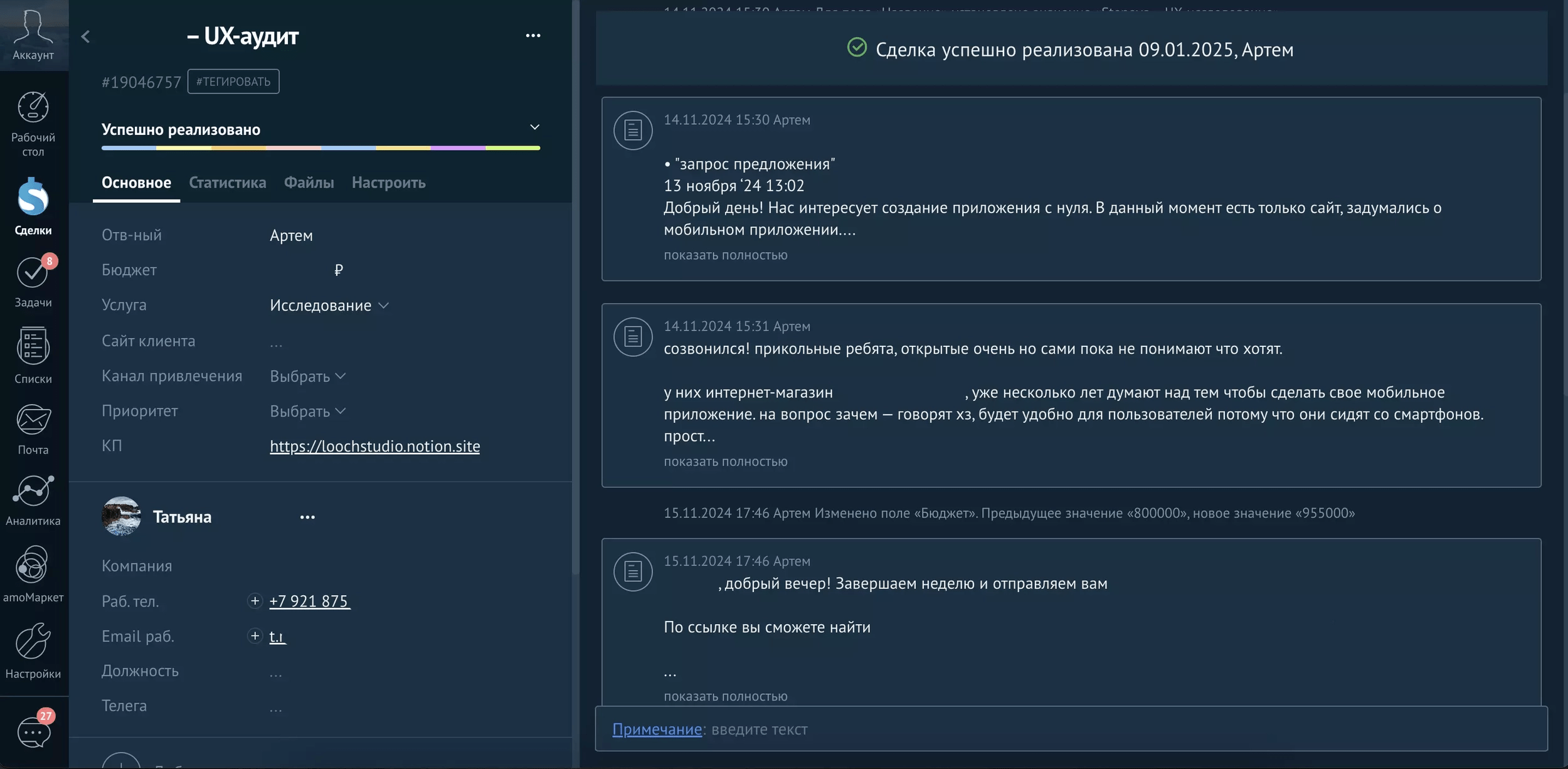Viewport: 1568px width, 769px height.
Task: Open the Аналитика analytics icon
Action: [x=33, y=491]
